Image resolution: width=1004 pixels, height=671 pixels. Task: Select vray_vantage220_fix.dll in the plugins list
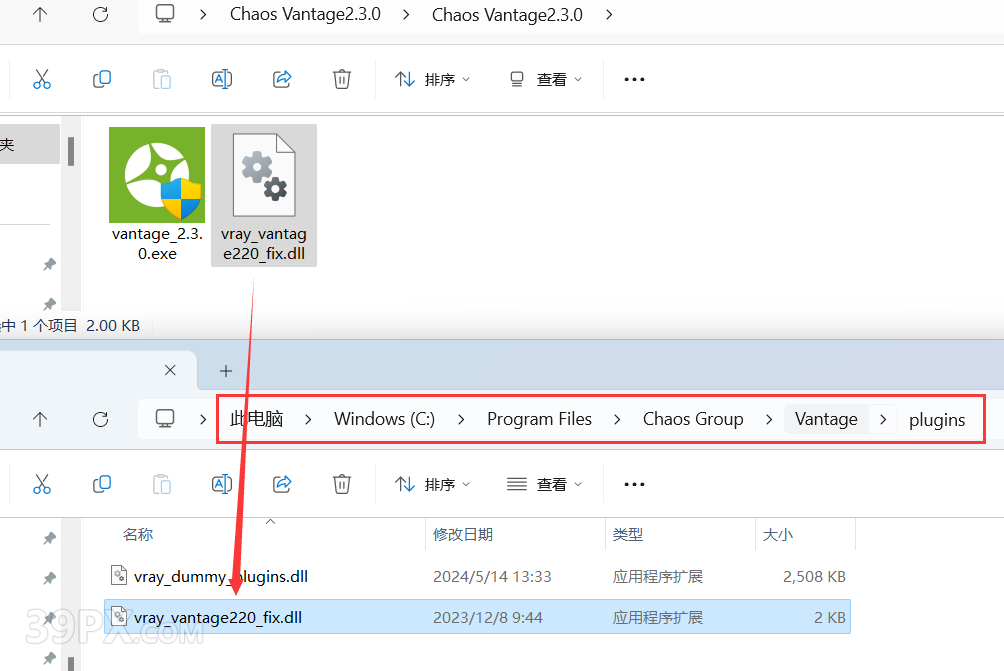click(478, 617)
